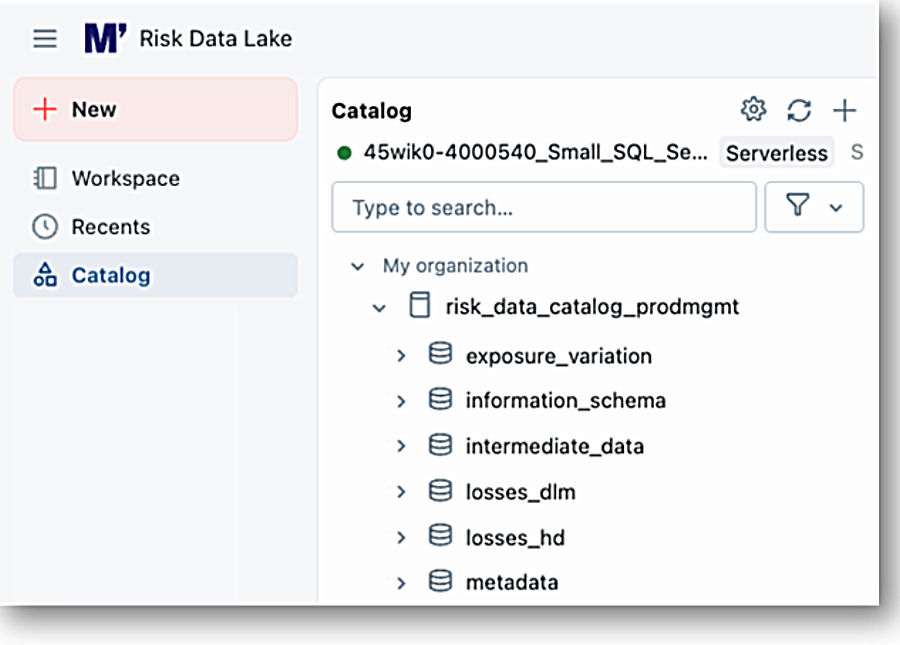
Task: Select intermediate_data schema name
Action: (554, 446)
